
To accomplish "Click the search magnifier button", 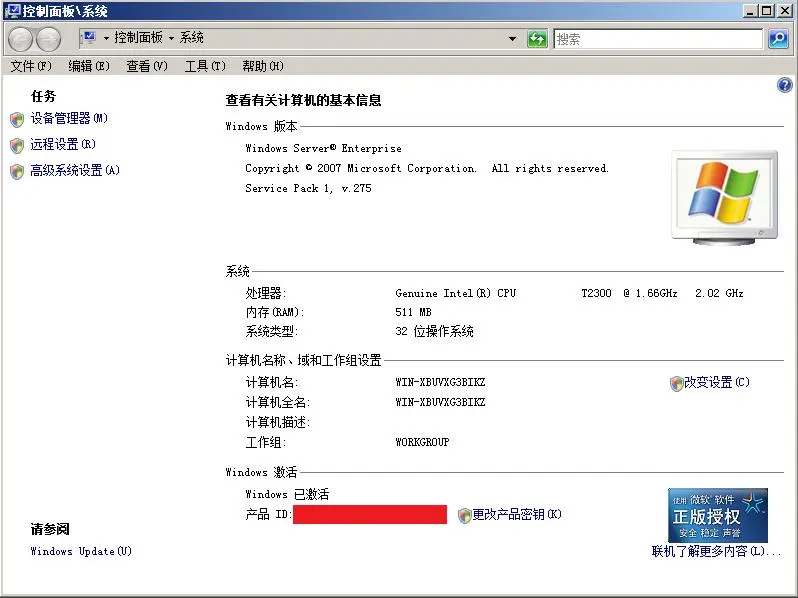I will point(778,39).
